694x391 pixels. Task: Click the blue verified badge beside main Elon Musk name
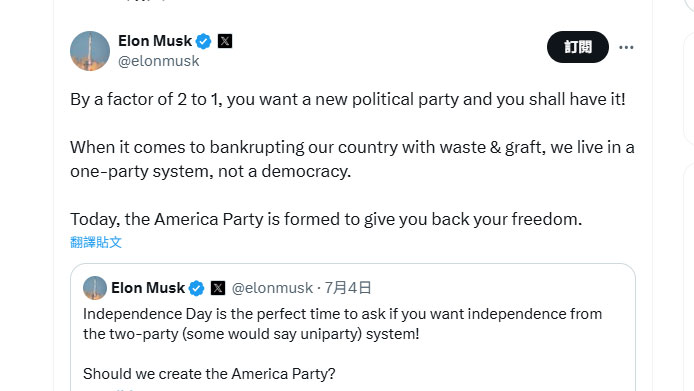[x=204, y=41]
